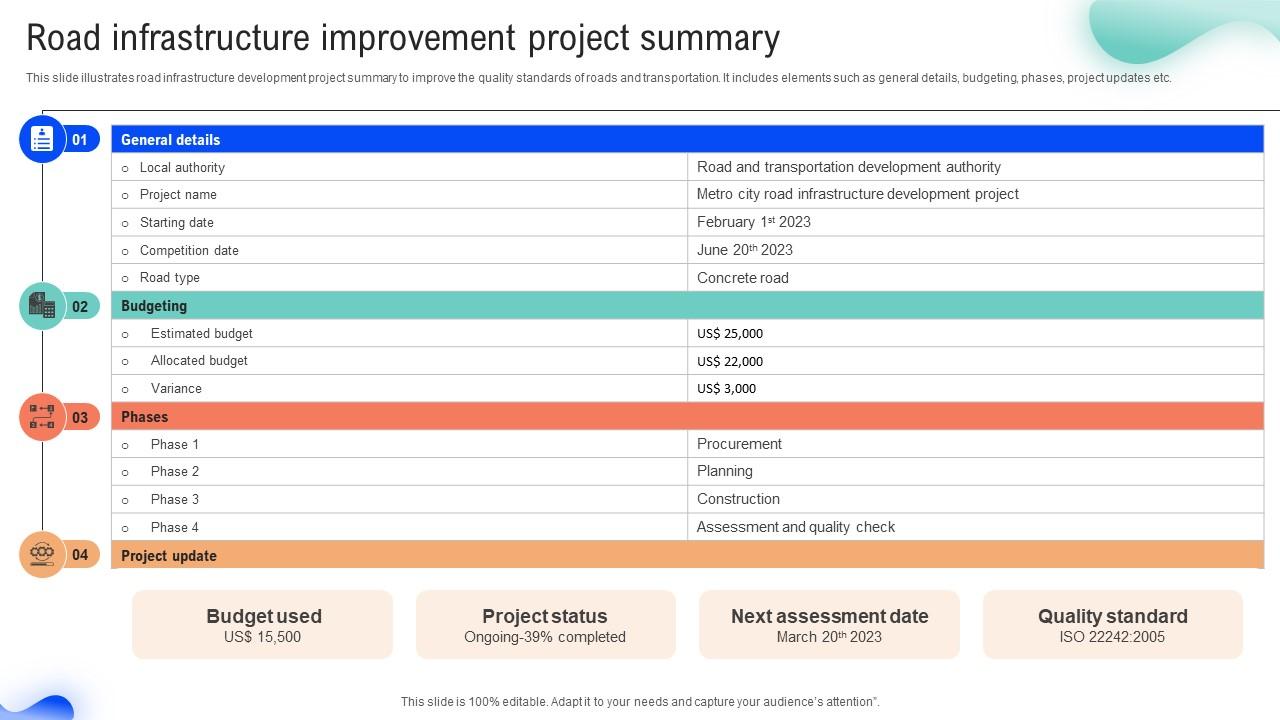Image resolution: width=1280 pixels, height=720 pixels.
Task: Click the General details blue header bar
Action: [687, 140]
